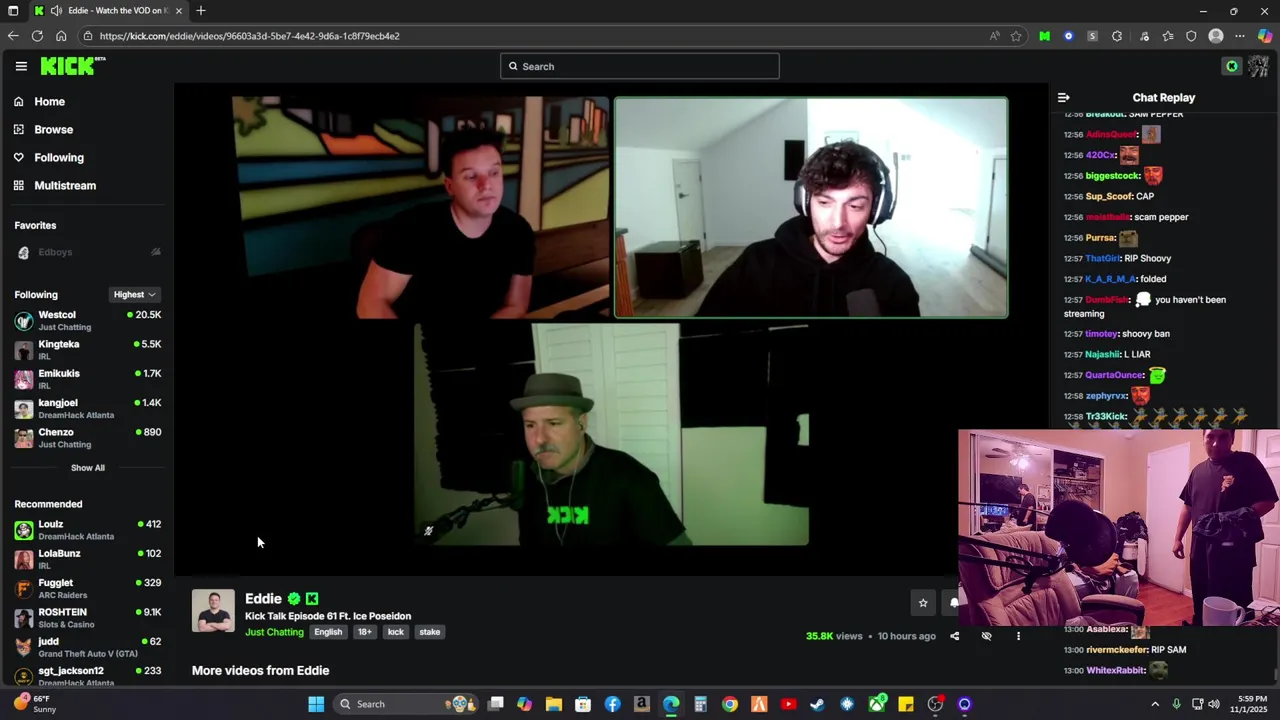Open Xbox app from the taskbar

(877, 704)
